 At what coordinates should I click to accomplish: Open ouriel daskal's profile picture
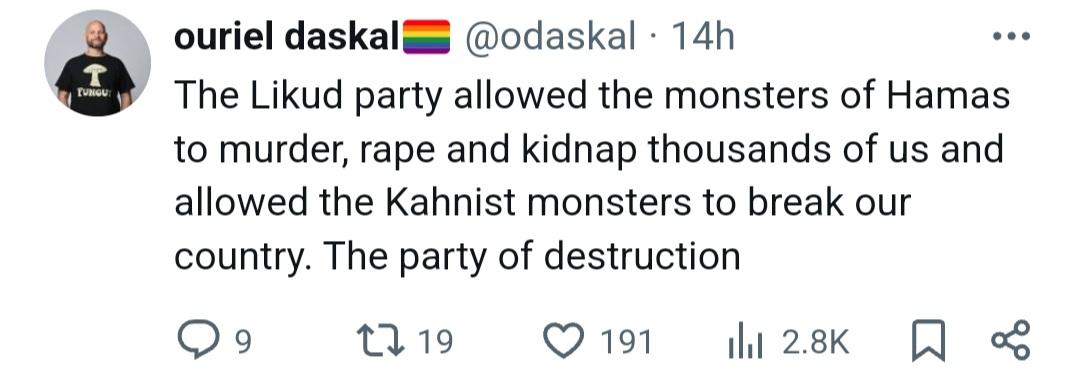tap(97, 63)
